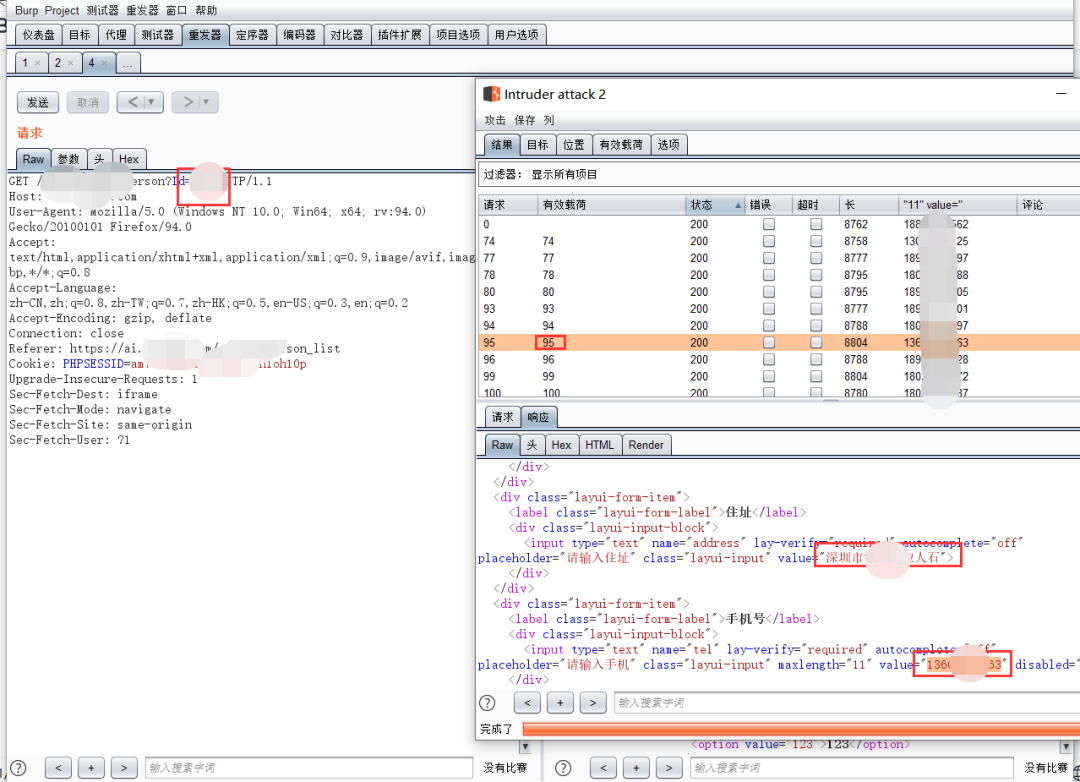Open the Burp menu

(26, 10)
